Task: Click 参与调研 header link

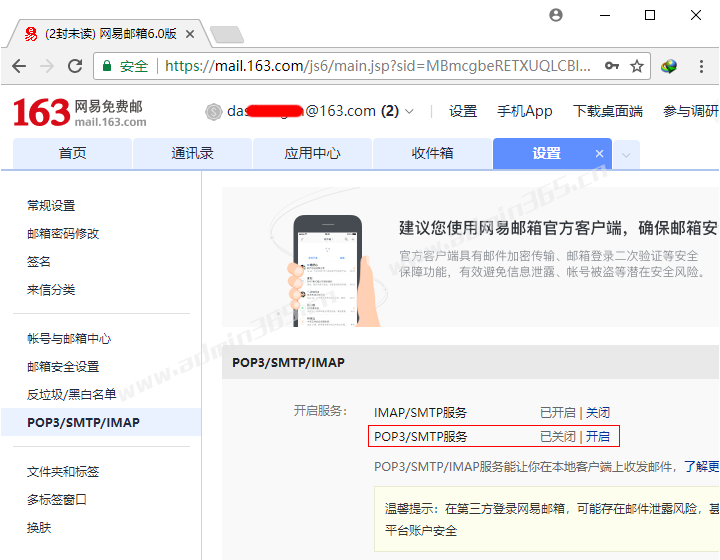Action: (x=691, y=111)
